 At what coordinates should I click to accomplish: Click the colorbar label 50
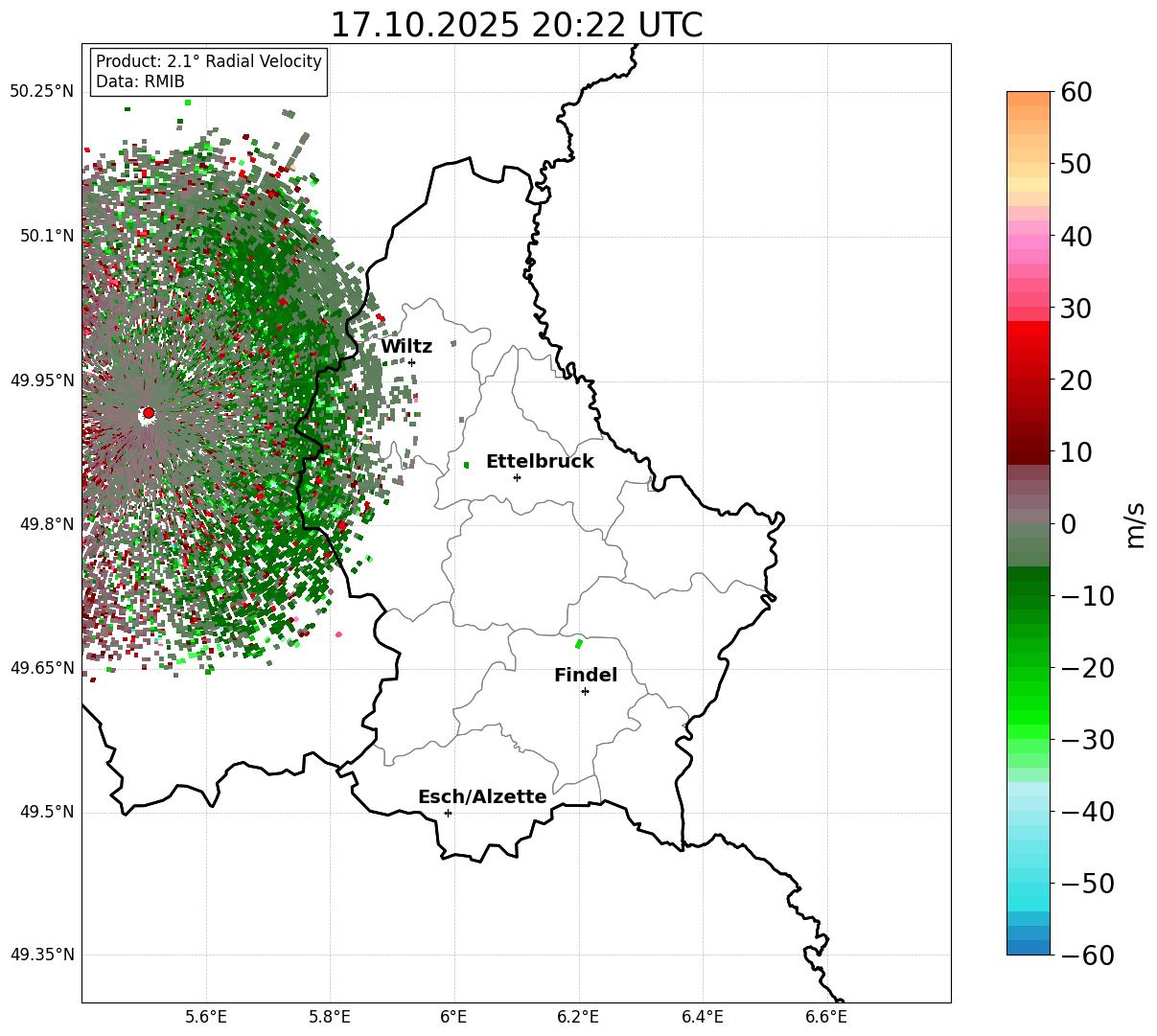click(x=1076, y=164)
